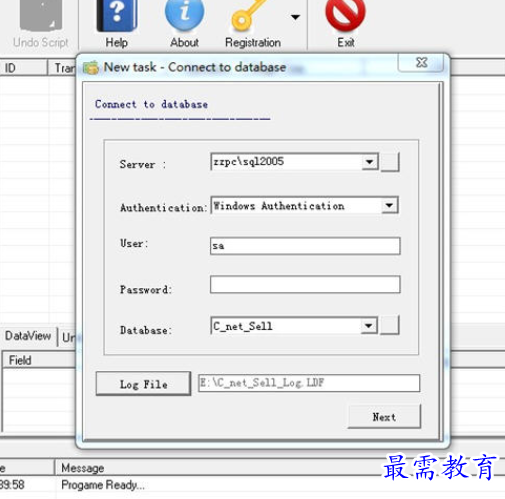Switch to the DataView tab
This screenshot has width=505, height=499.
click(x=28, y=336)
